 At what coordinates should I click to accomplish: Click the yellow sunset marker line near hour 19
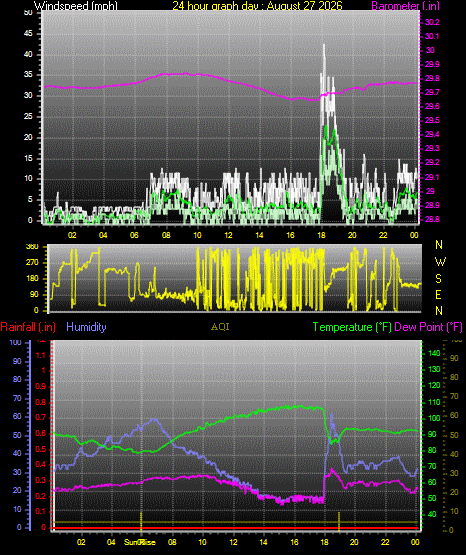click(339, 521)
